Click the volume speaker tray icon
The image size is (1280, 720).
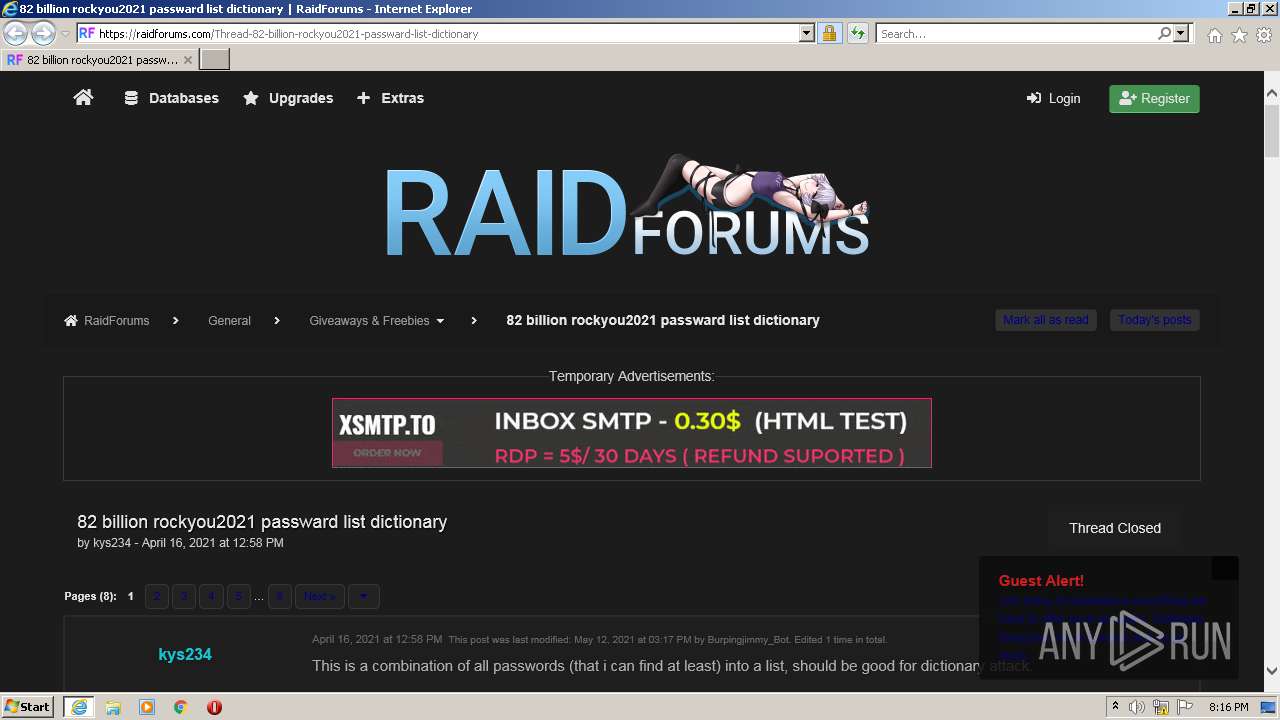coord(1137,707)
